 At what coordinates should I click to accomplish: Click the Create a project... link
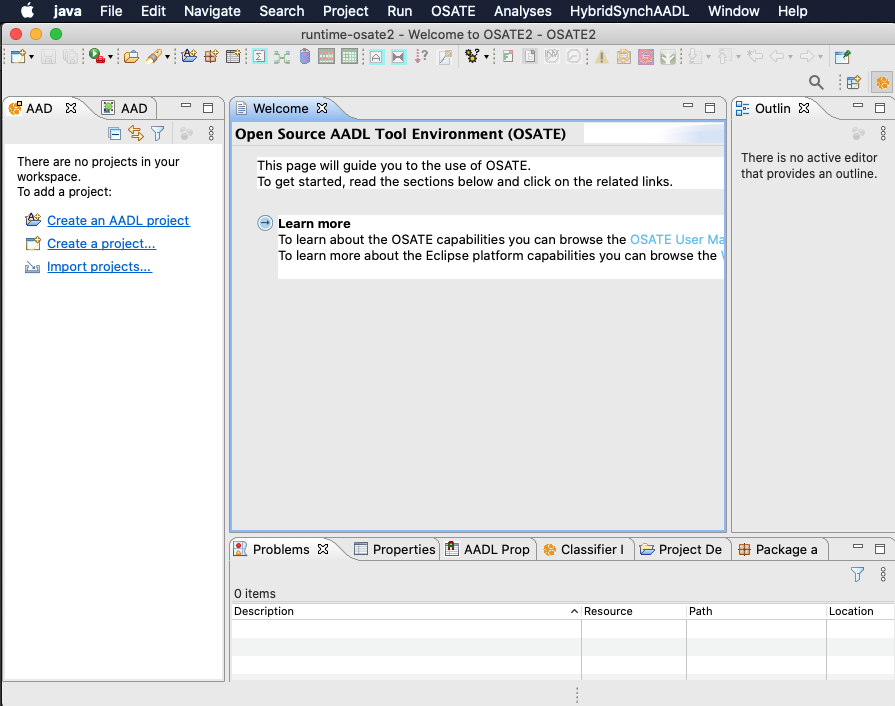click(x=101, y=244)
